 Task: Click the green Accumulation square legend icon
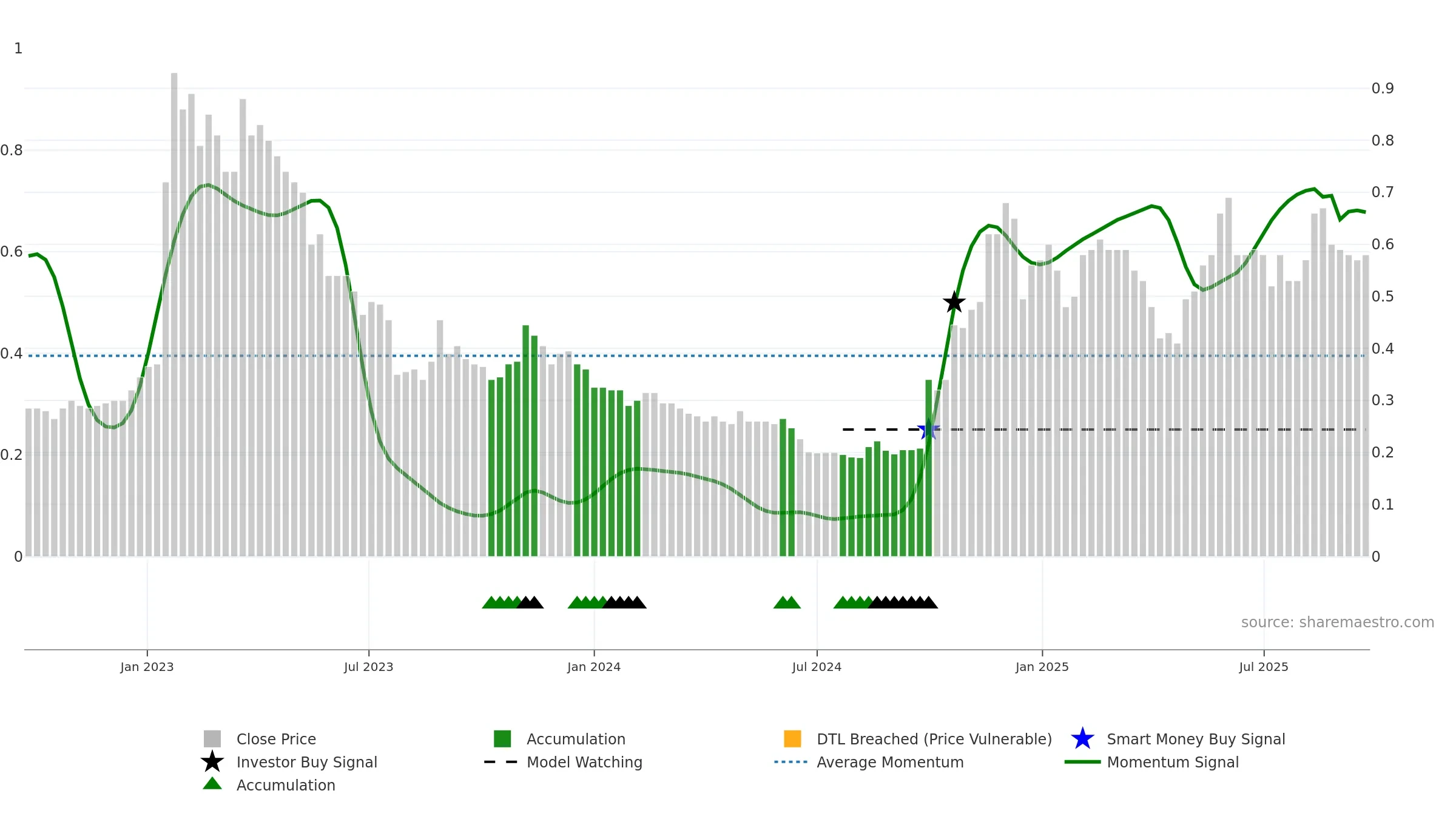[502, 739]
